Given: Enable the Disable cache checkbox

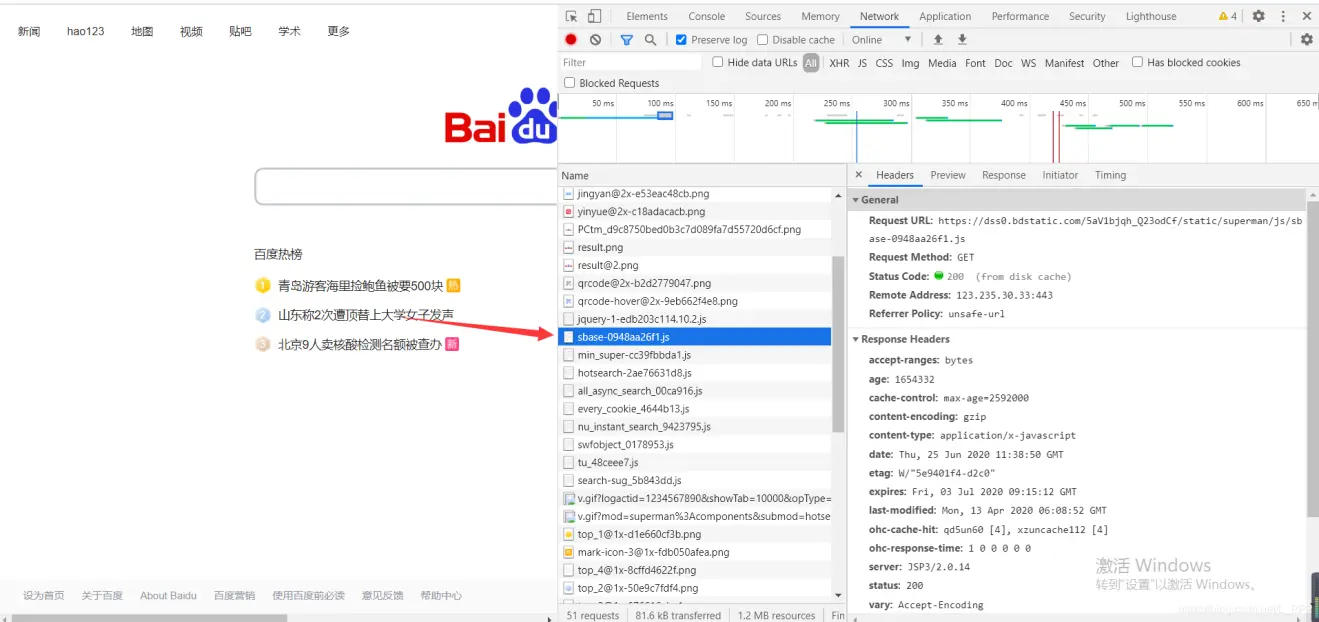Looking at the screenshot, I should 763,40.
